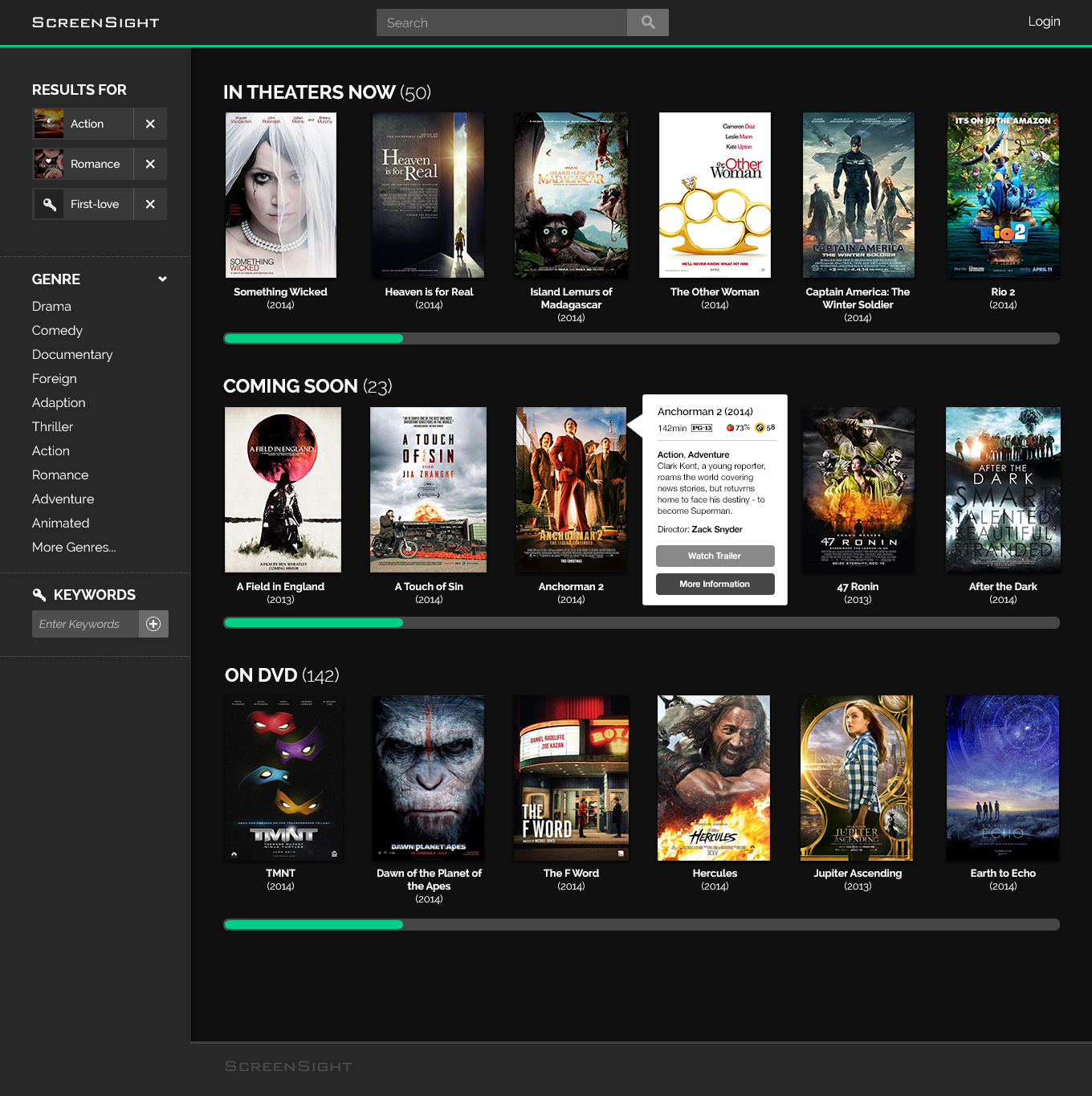The width and height of the screenshot is (1092, 1096).
Task: Select the Drama genre
Action: coord(51,307)
